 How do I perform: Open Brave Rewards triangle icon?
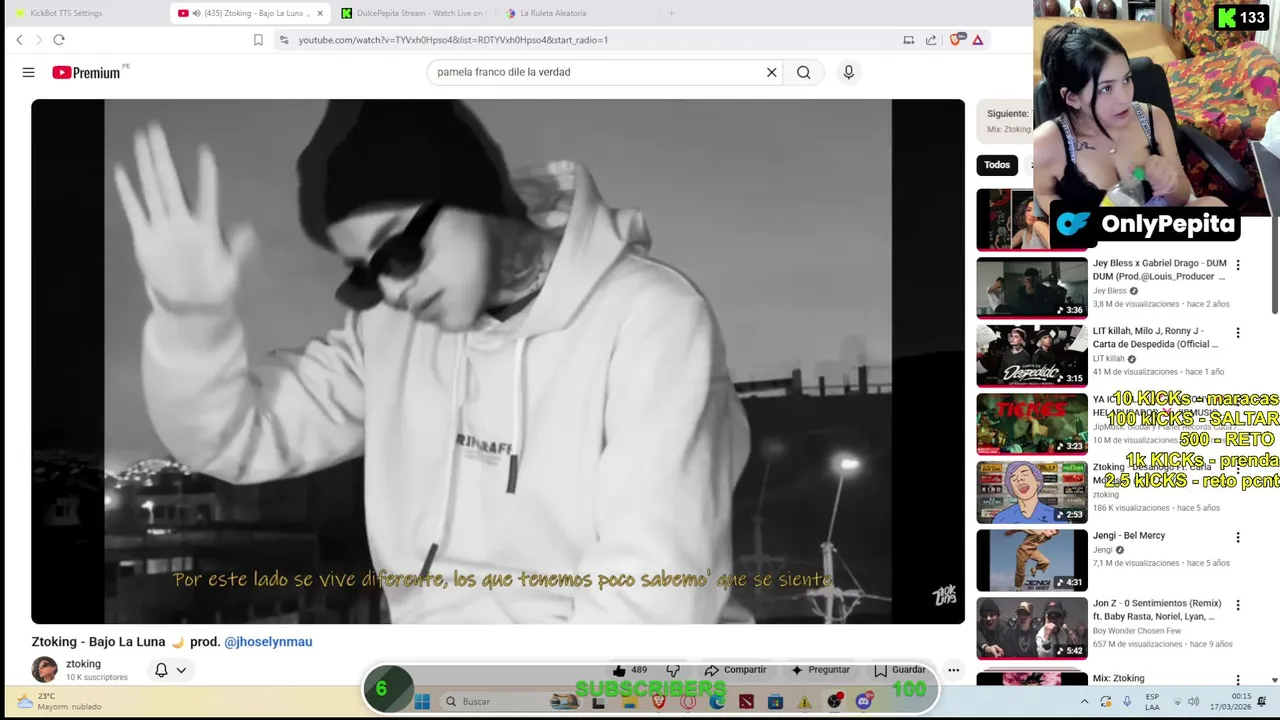tap(977, 40)
